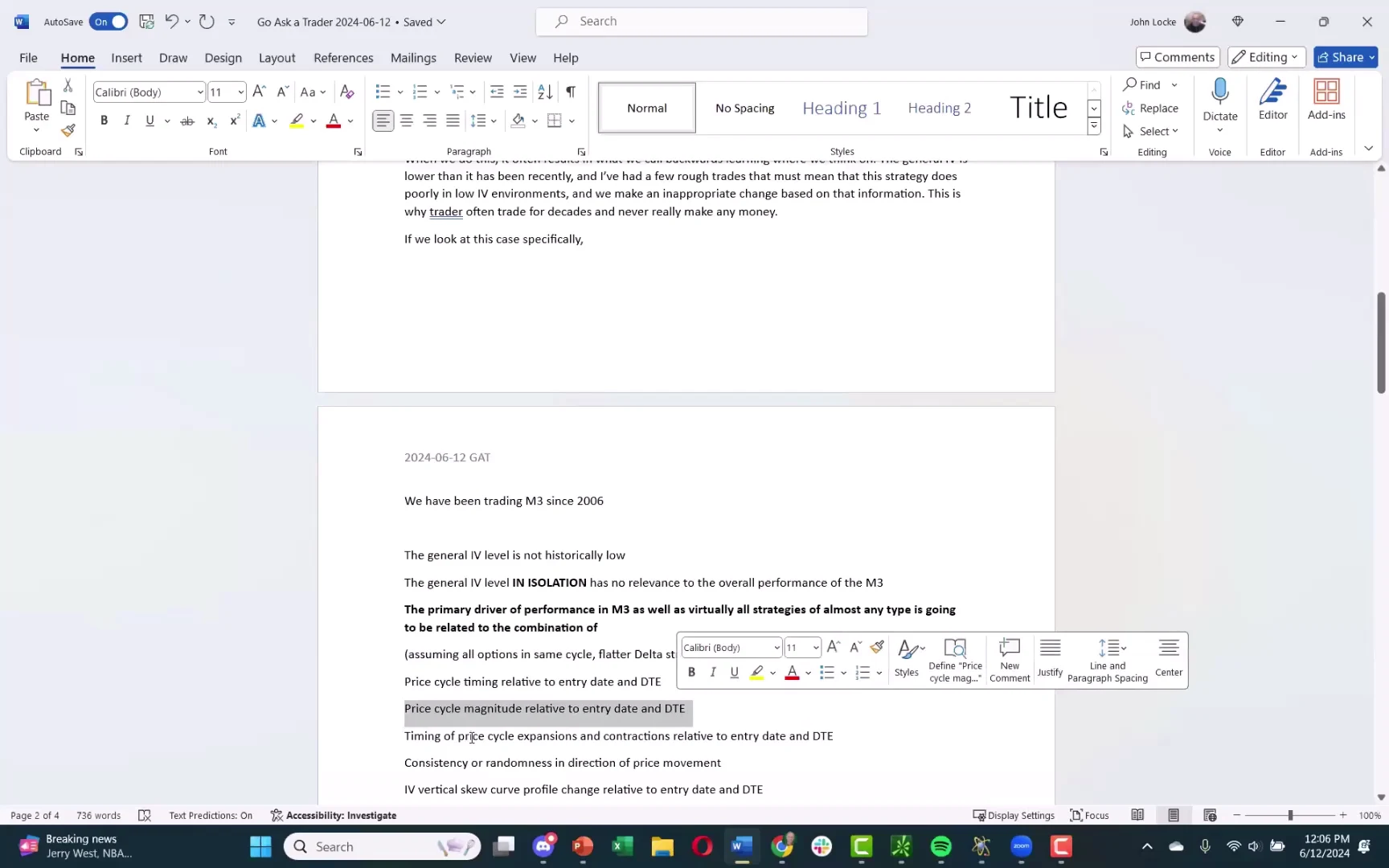Click Justify in the mini toolbar
The width and height of the screenshot is (1389, 868).
1050,661
